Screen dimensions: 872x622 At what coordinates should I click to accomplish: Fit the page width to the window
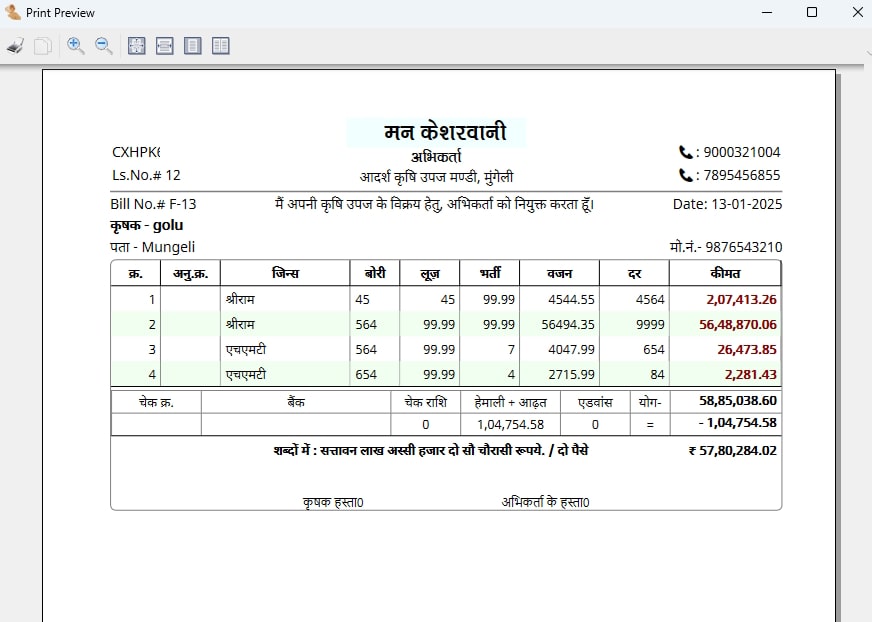click(x=165, y=46)
